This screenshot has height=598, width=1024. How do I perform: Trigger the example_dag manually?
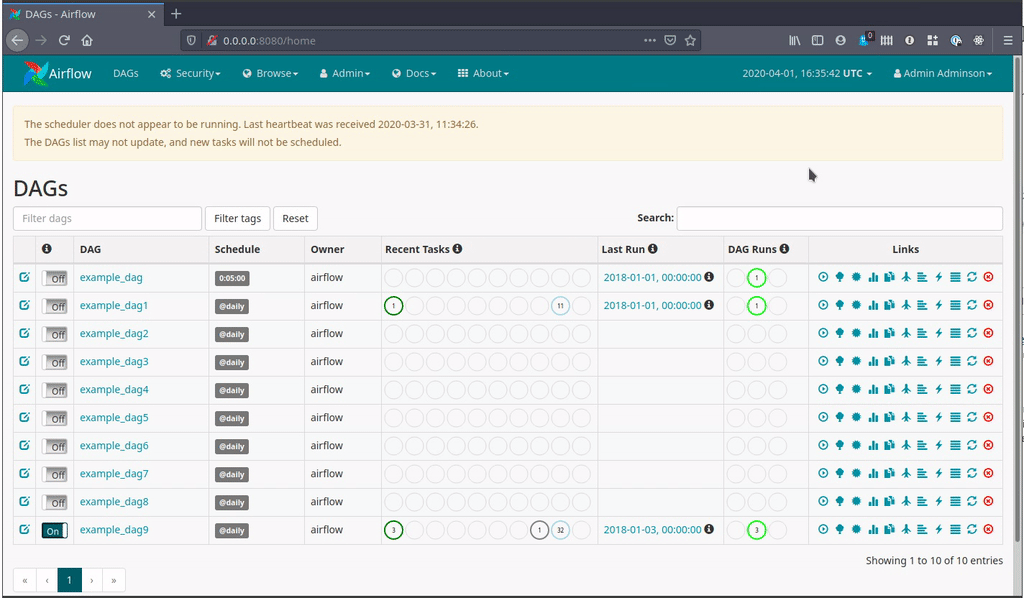(822, 277)
